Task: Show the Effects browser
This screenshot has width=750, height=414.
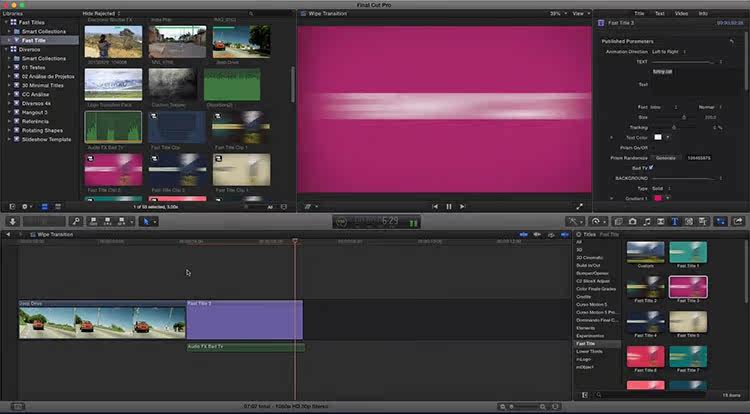Action: click(x=618, y=221)
